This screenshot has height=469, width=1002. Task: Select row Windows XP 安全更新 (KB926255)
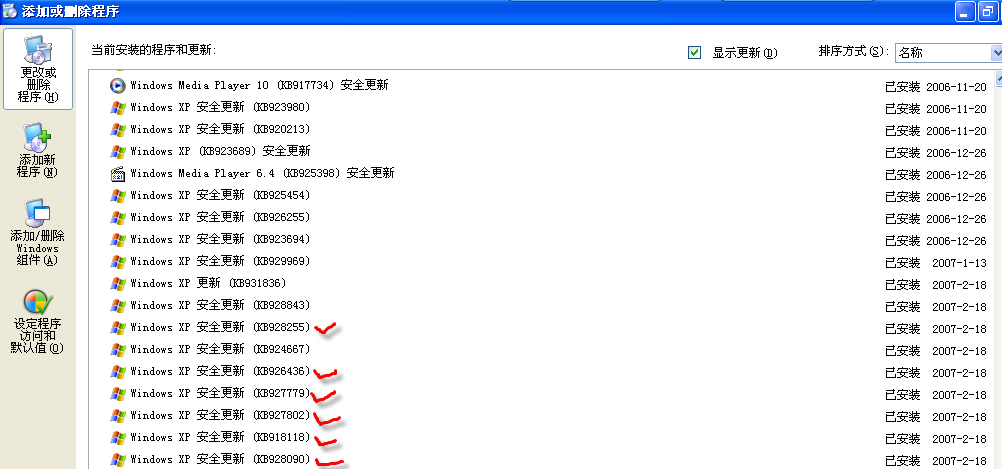point(548,217)
